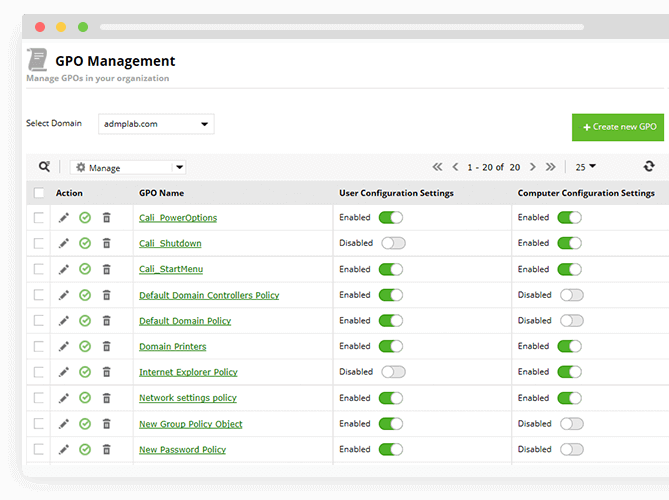This screenshot has width=669, height=500.
Task: Delete the Cali_StartMenu GPO
Action: tap(107, 270)
